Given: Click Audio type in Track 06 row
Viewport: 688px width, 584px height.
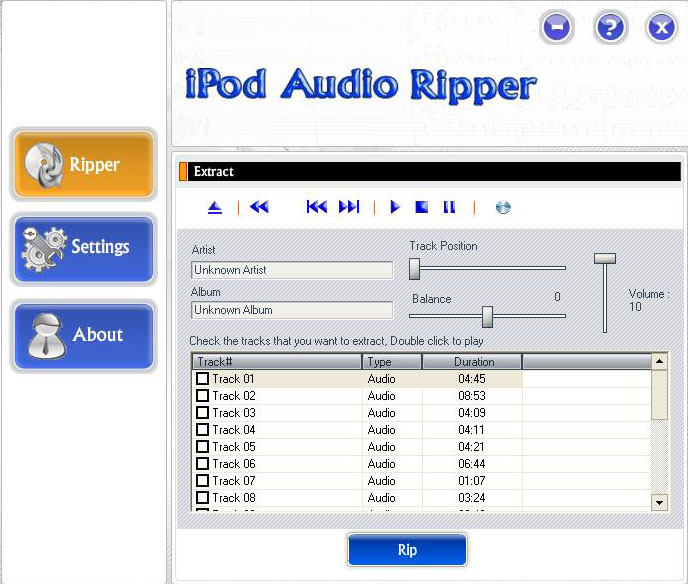Looking at the screenshot, I should (381, 464).
